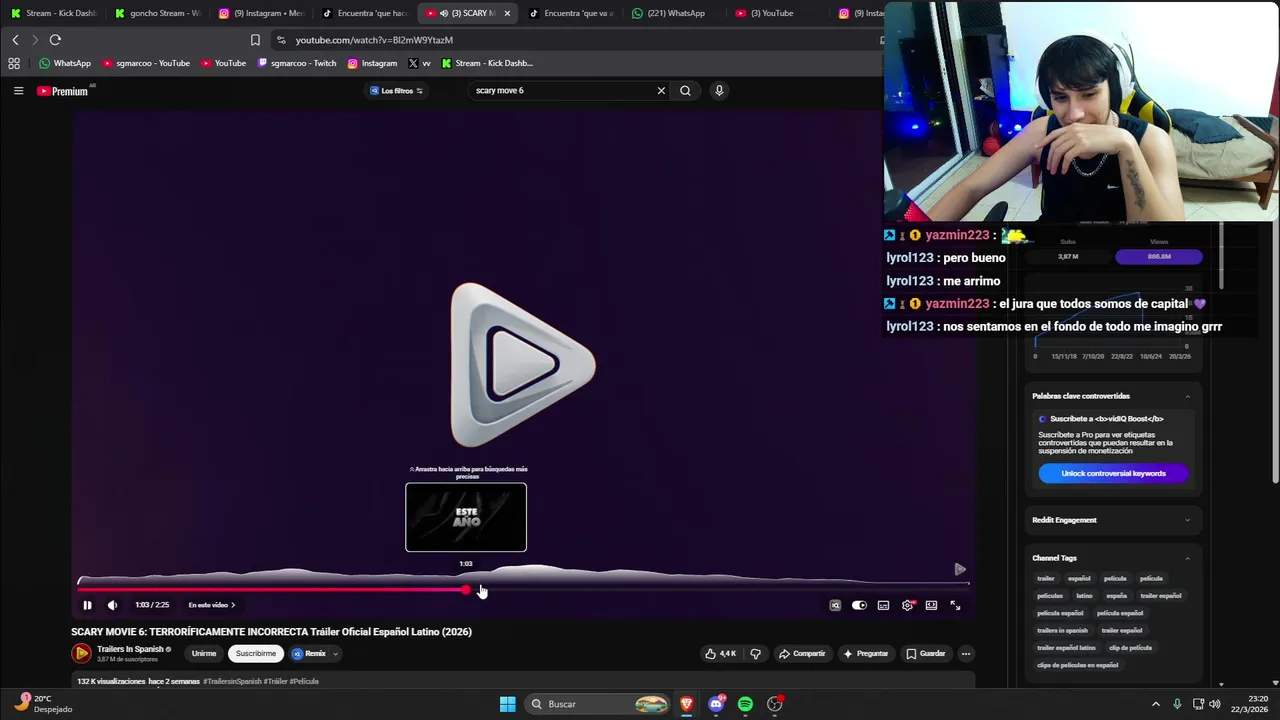Click the 'trailer español latino' channel tag
The width and height of the screenshot is (1280, 720).
coord(1066,648)
